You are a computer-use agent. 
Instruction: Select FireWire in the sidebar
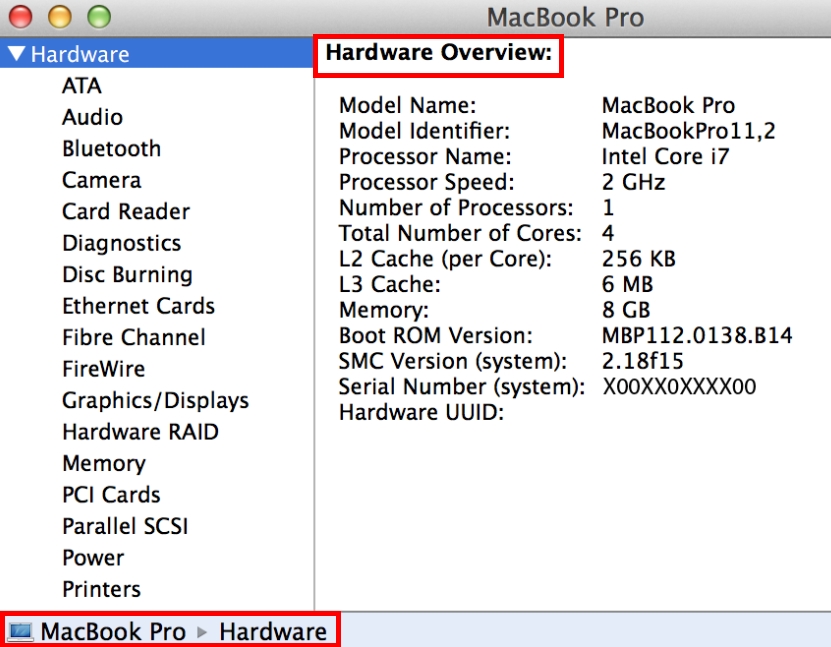[103, 369]
